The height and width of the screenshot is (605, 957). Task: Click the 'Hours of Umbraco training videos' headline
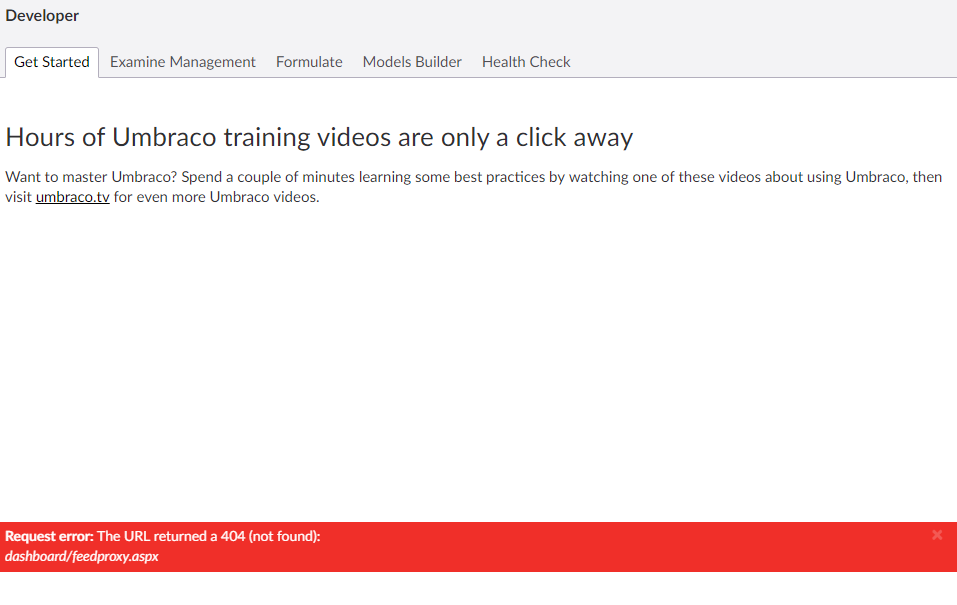[319, 137]
